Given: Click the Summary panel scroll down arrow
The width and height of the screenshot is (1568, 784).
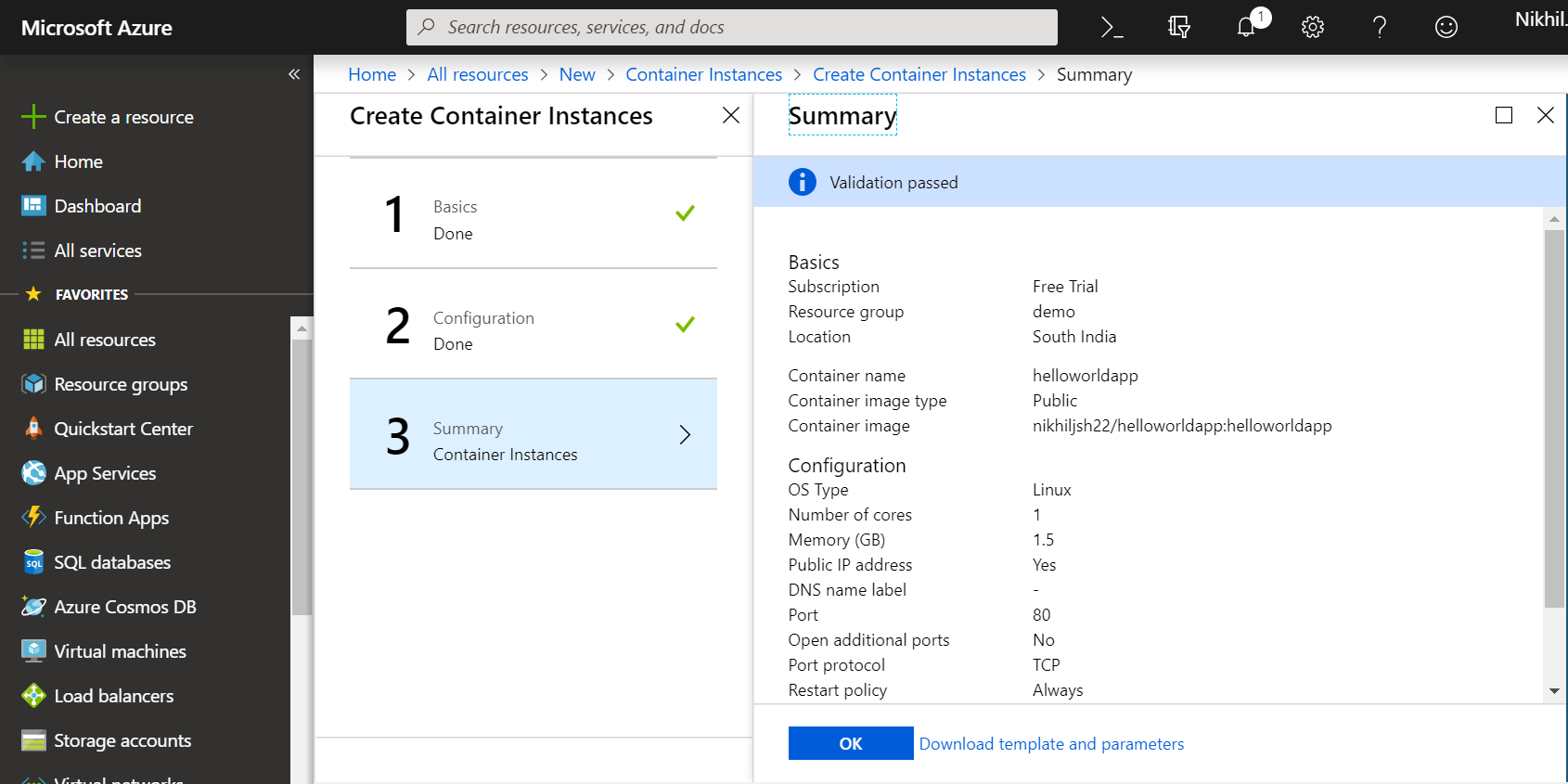Looking at the screenshot, I should click(x=1554, y=691).
